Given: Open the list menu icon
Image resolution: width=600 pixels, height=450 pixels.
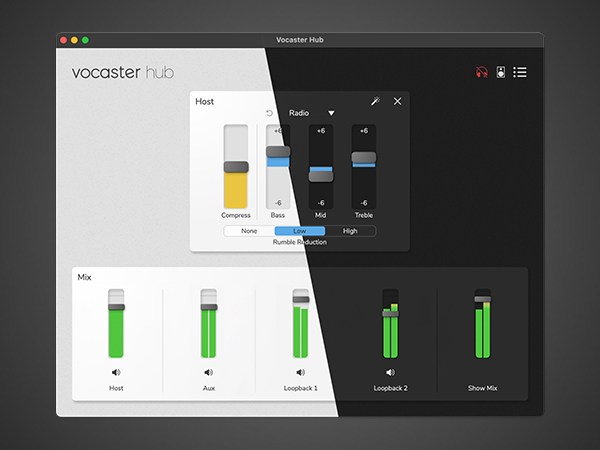Looking at the screenshot, I should coord(520,72).
